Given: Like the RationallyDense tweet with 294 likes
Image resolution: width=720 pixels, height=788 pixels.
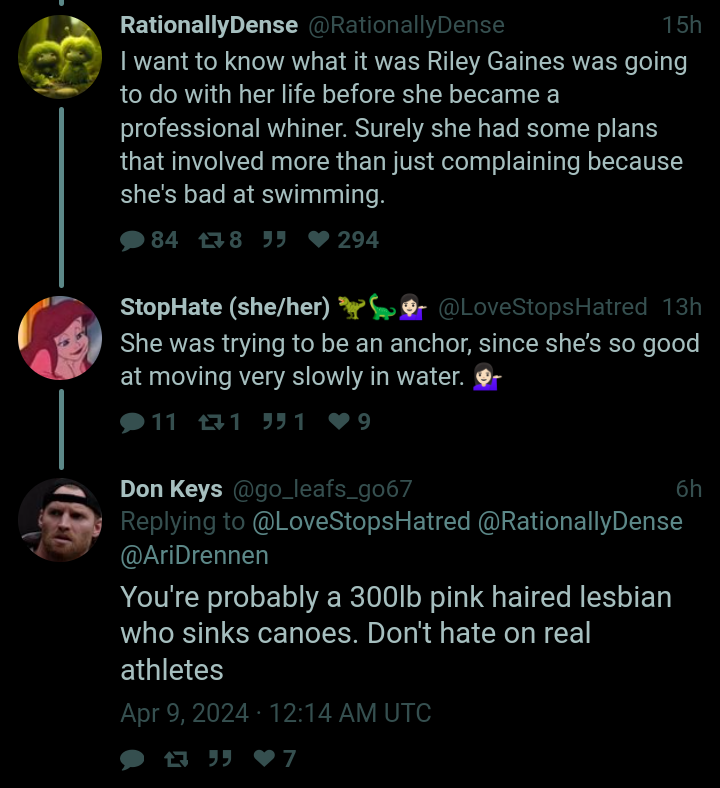Looking at the screenshot, I should 319,239.
